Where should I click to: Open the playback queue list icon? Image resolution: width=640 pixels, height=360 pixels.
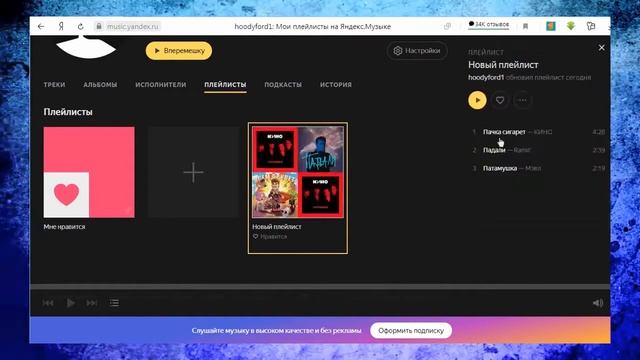pos(114,303)
